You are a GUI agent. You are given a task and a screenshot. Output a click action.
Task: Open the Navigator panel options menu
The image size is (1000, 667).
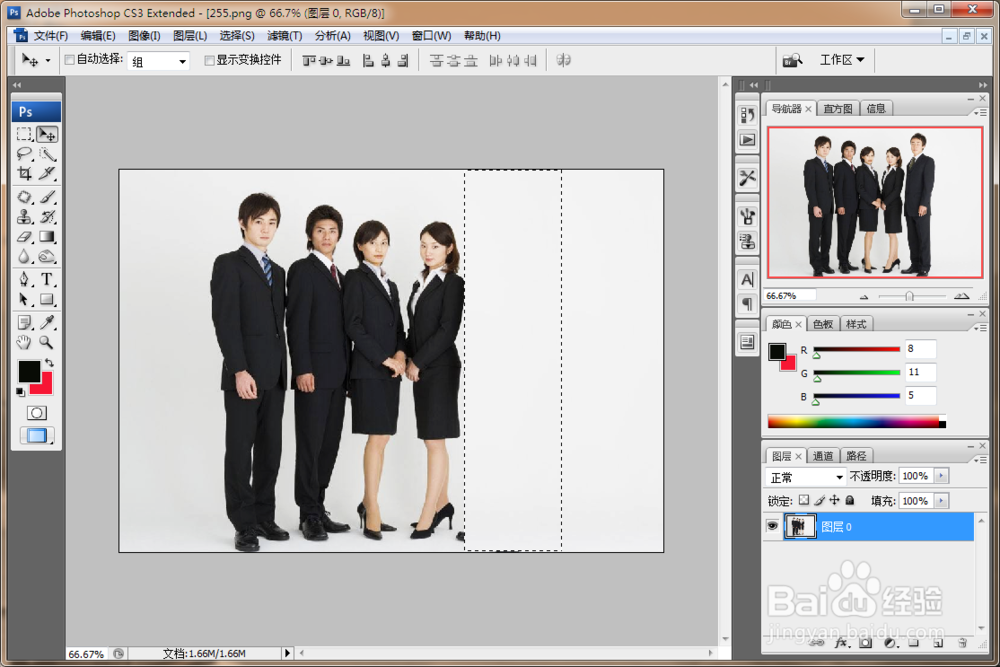978,112
